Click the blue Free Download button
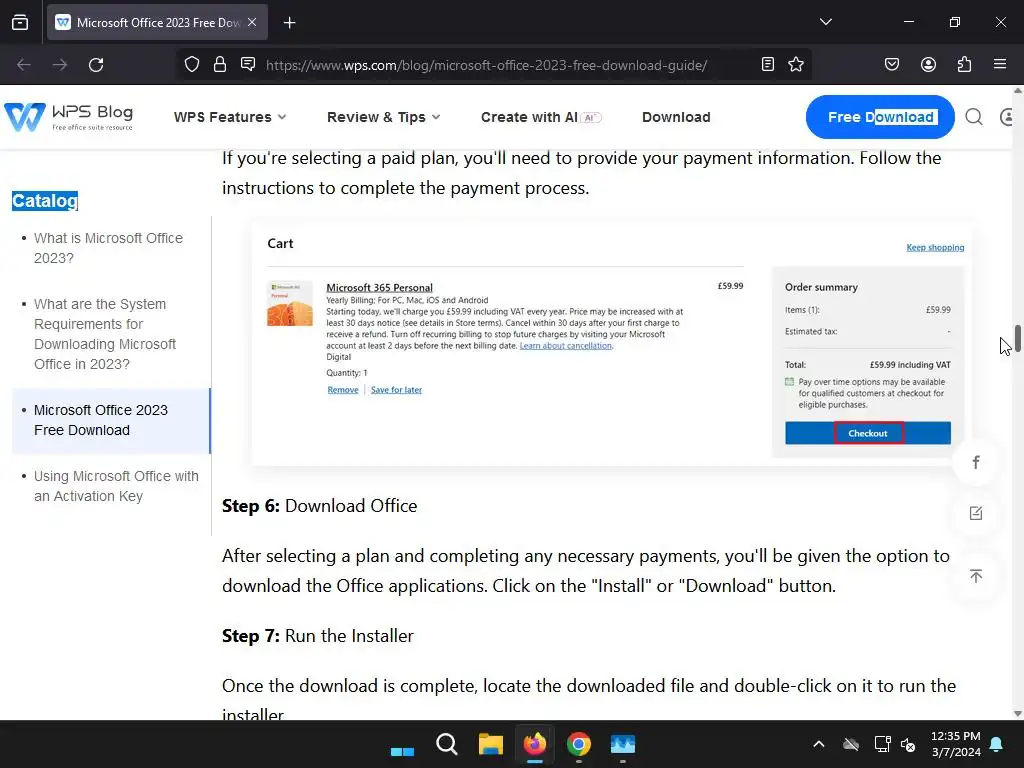This screenshot has height=768, width=1024. point(880,117)
